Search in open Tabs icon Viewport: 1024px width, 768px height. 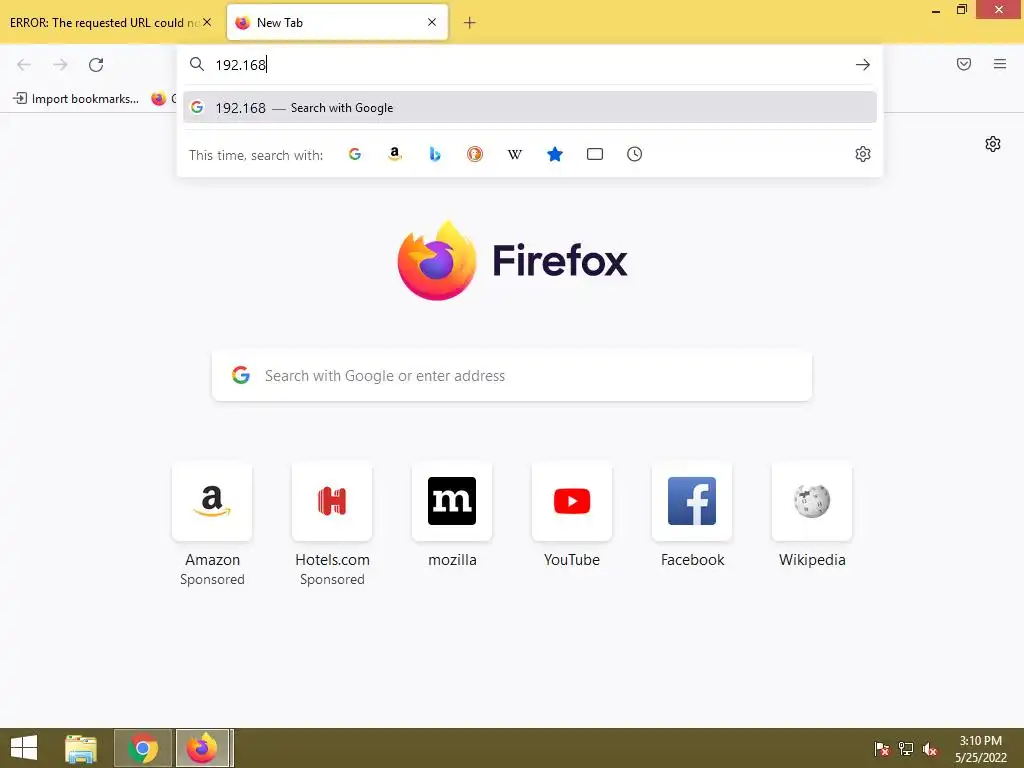(595, 154)
